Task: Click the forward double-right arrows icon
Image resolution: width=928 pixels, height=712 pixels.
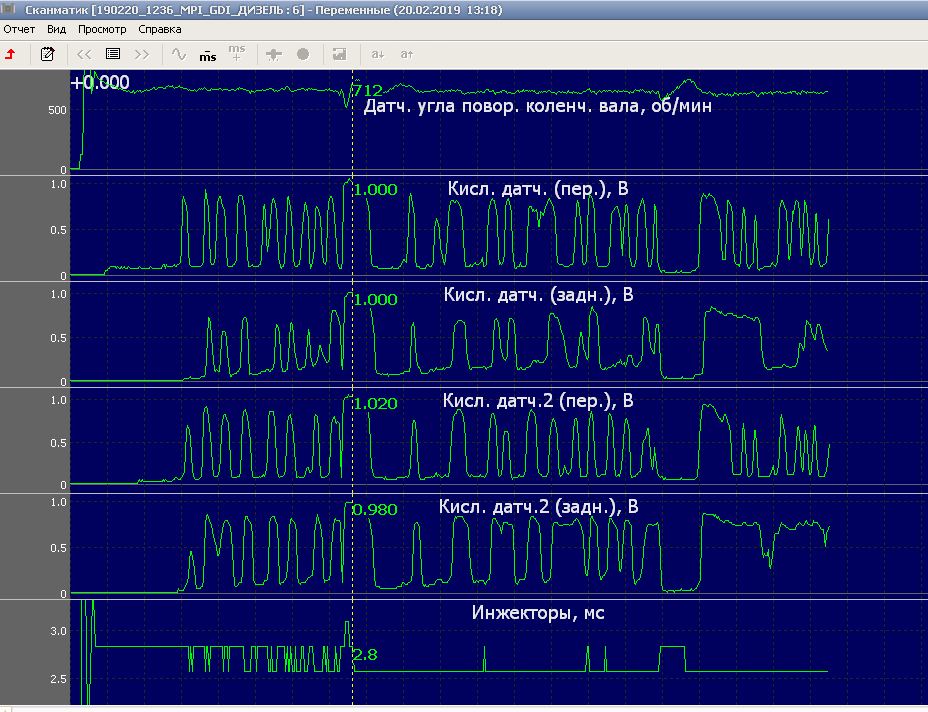Action: pyautogui.click(x=142, y=54)
